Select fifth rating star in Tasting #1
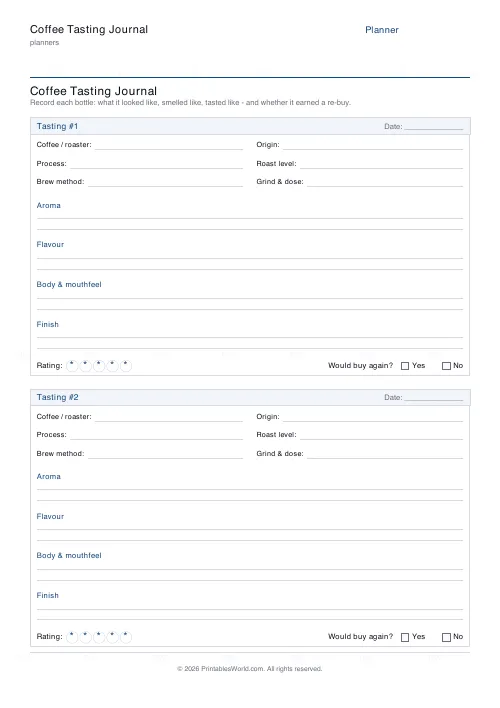 click(126, 366)
